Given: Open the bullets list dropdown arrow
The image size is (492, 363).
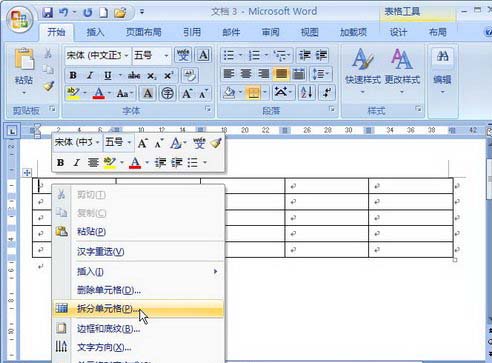Looking at the screenshot, I should (240, 55).
